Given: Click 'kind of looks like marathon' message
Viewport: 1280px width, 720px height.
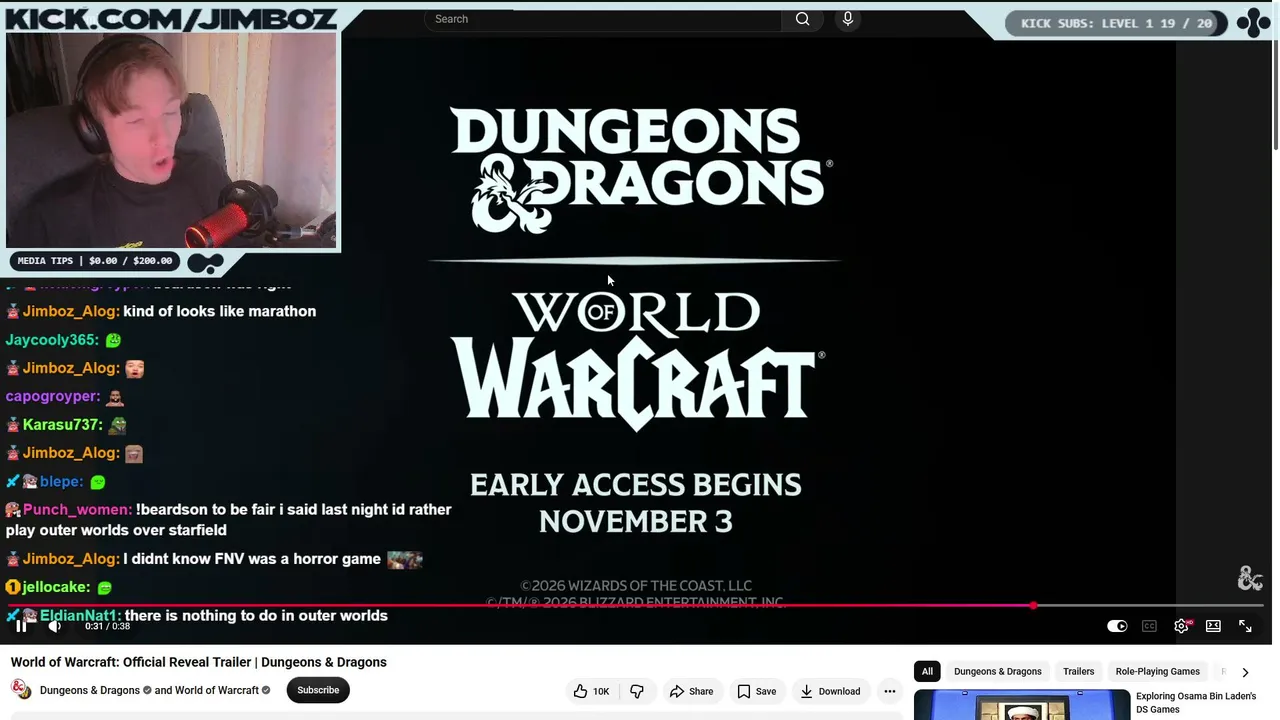Looking at the screenshot, I should click(x=219, y=311).
